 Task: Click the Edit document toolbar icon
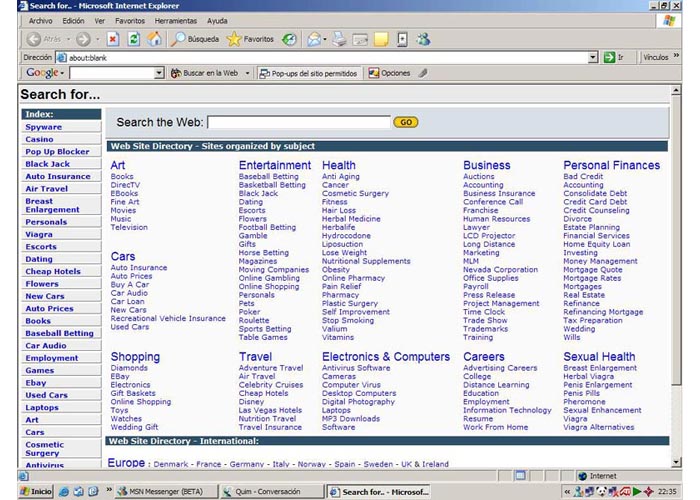coord(360,39)
